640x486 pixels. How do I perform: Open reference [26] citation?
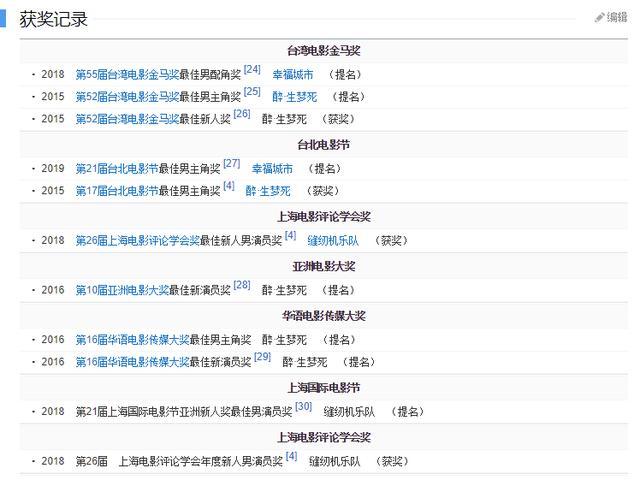coord(242,114)
